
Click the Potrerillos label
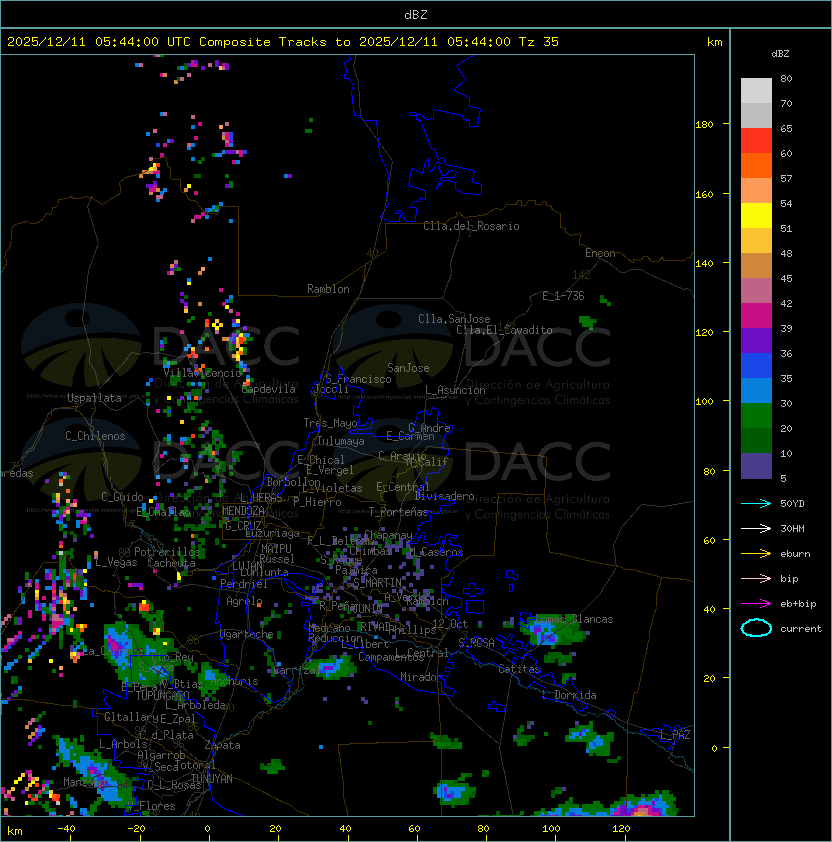167,552
